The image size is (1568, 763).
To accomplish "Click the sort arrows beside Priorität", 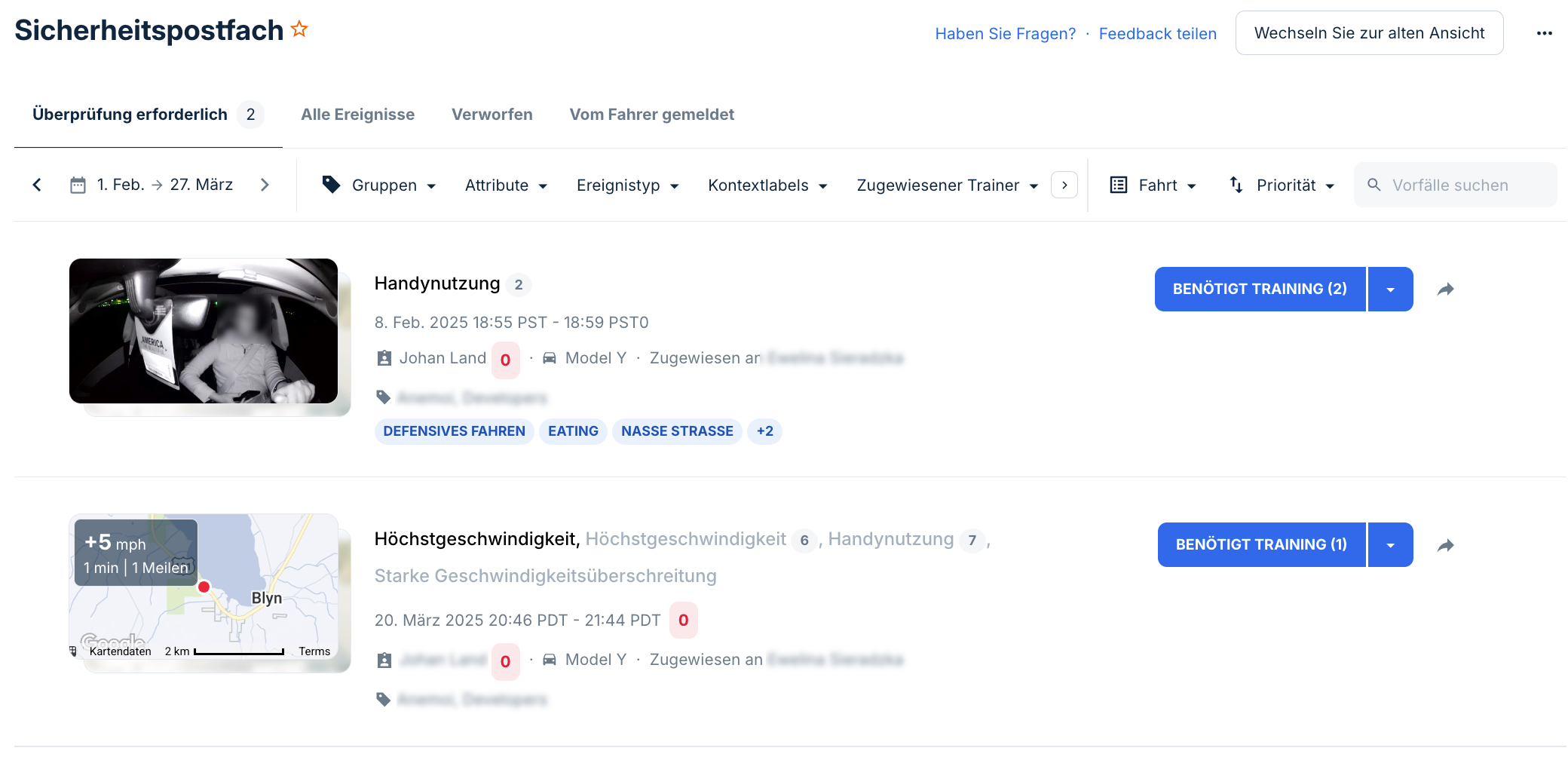I will click(1236, 184).
